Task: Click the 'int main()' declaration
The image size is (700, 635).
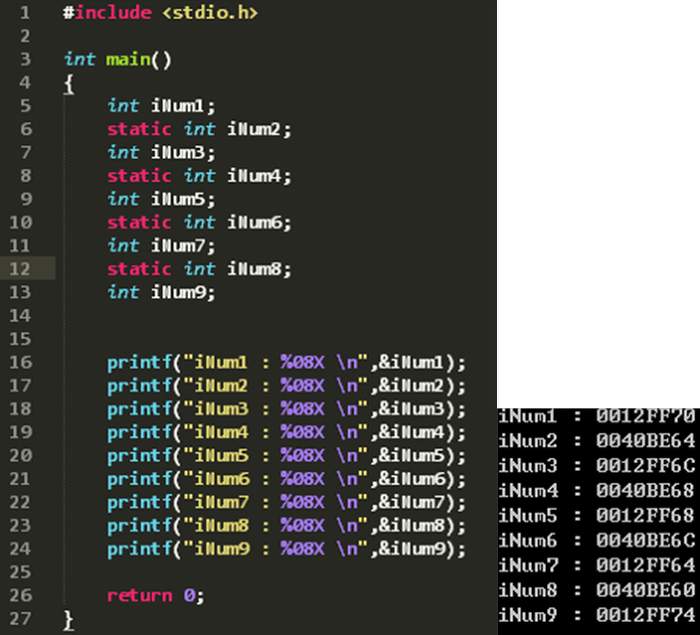Action: coord(117,59)
